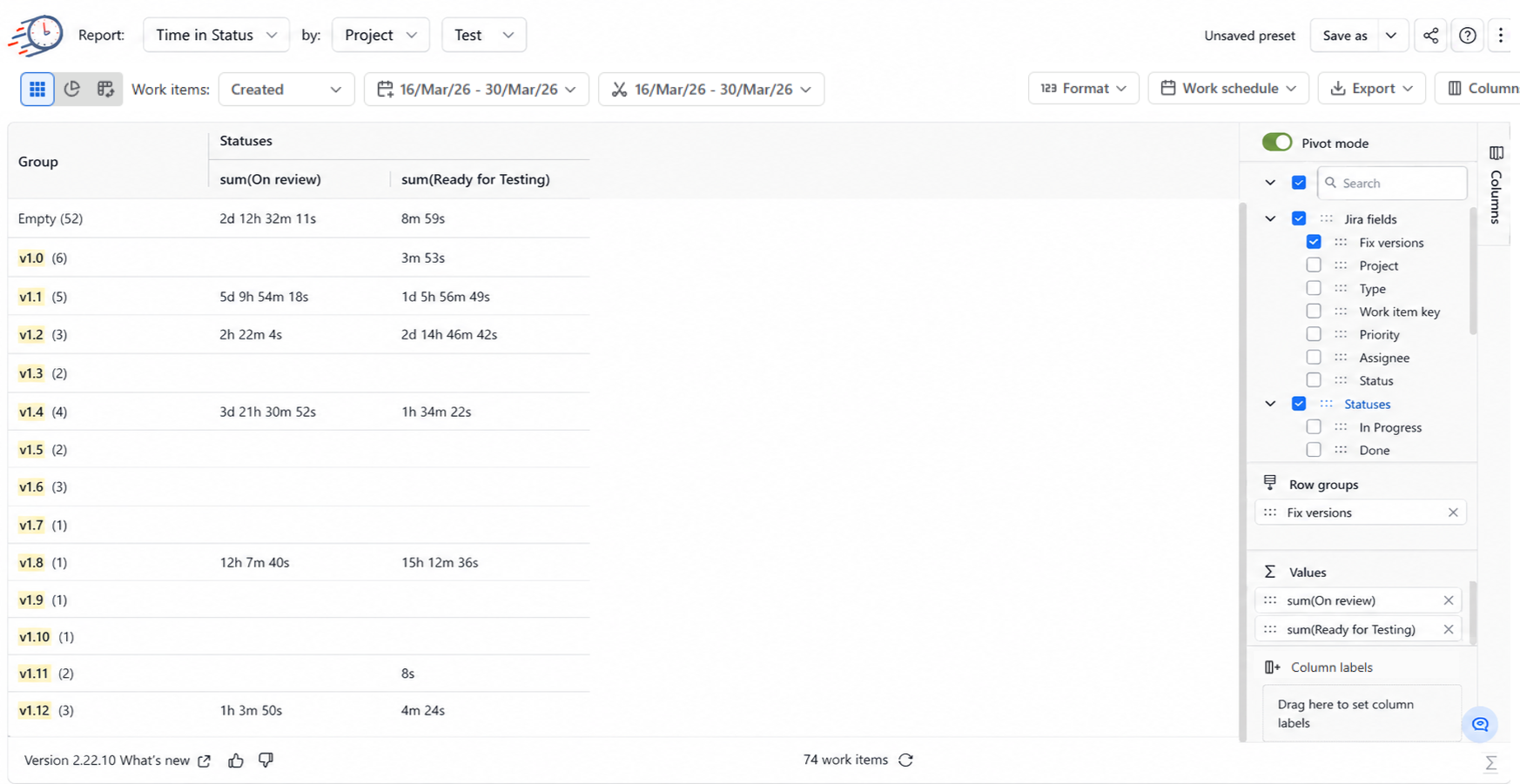Uncheck the Fix versions checkbox
Screen dimensions: 1520x784
pyautogui.click(x=1314, y=242)
